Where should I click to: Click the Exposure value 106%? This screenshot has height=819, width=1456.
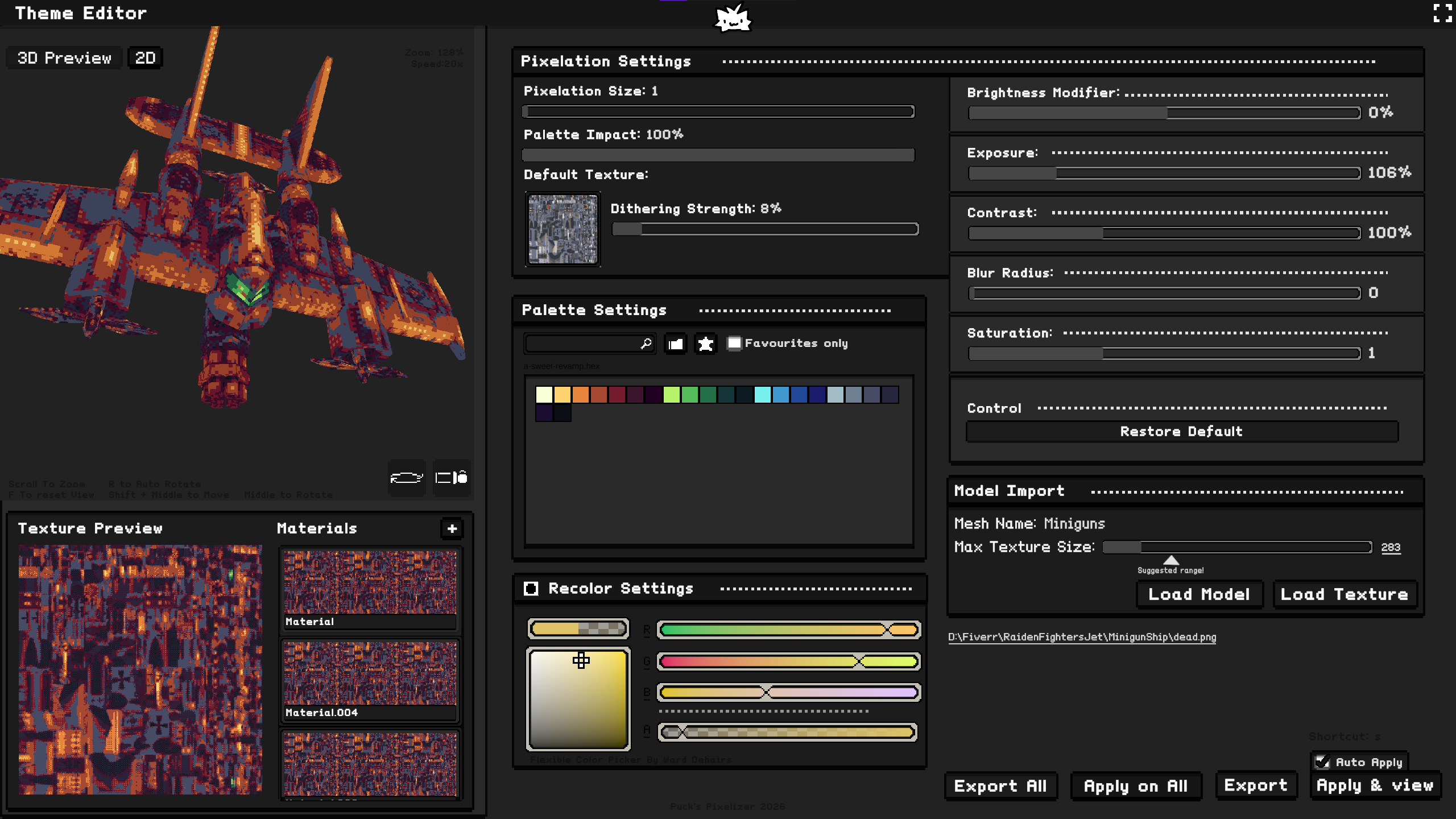(x=1389, y=173)
